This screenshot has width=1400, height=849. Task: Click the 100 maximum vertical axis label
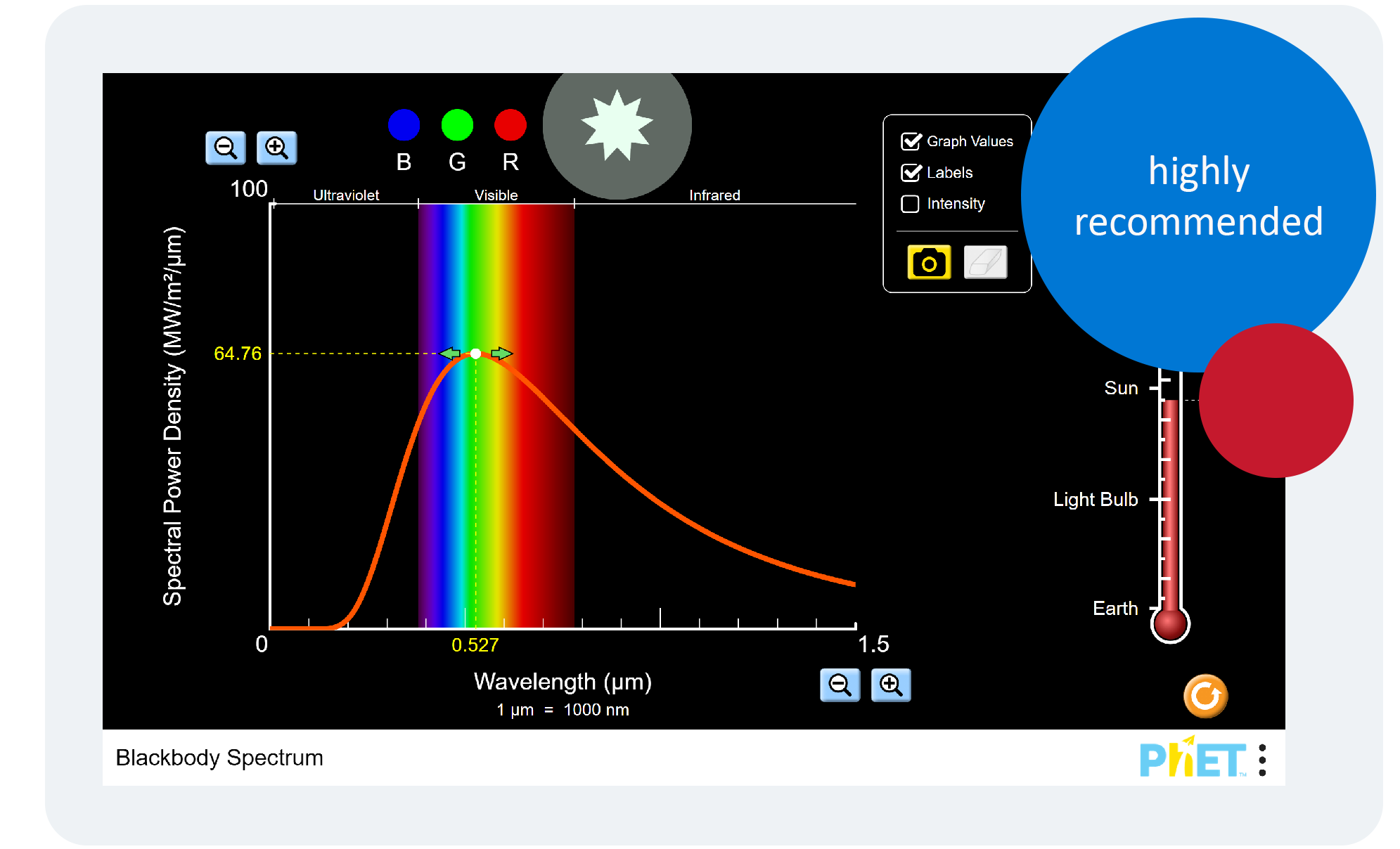[x=249, y=189]
